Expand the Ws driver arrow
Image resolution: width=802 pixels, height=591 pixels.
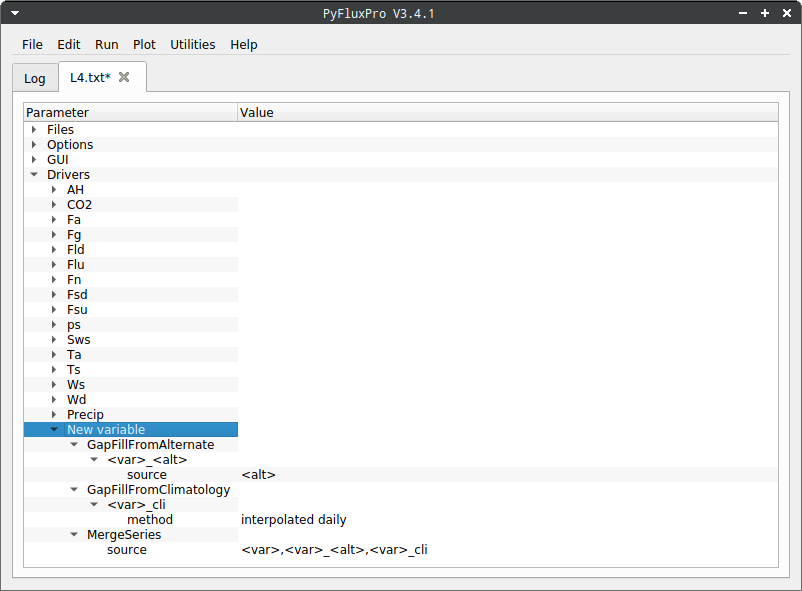tap(54, 384)
